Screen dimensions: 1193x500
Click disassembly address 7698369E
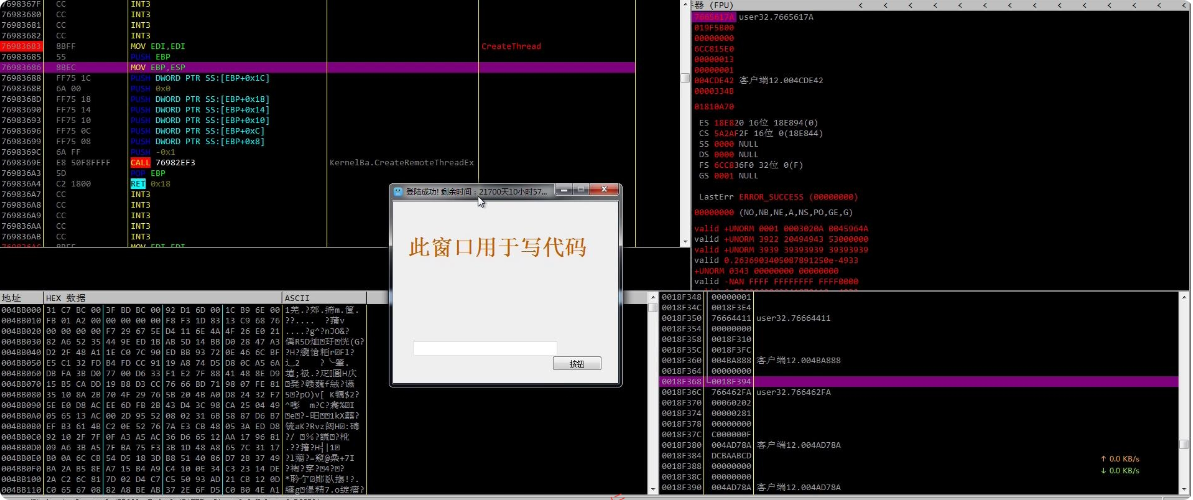(x=21, y=162)
